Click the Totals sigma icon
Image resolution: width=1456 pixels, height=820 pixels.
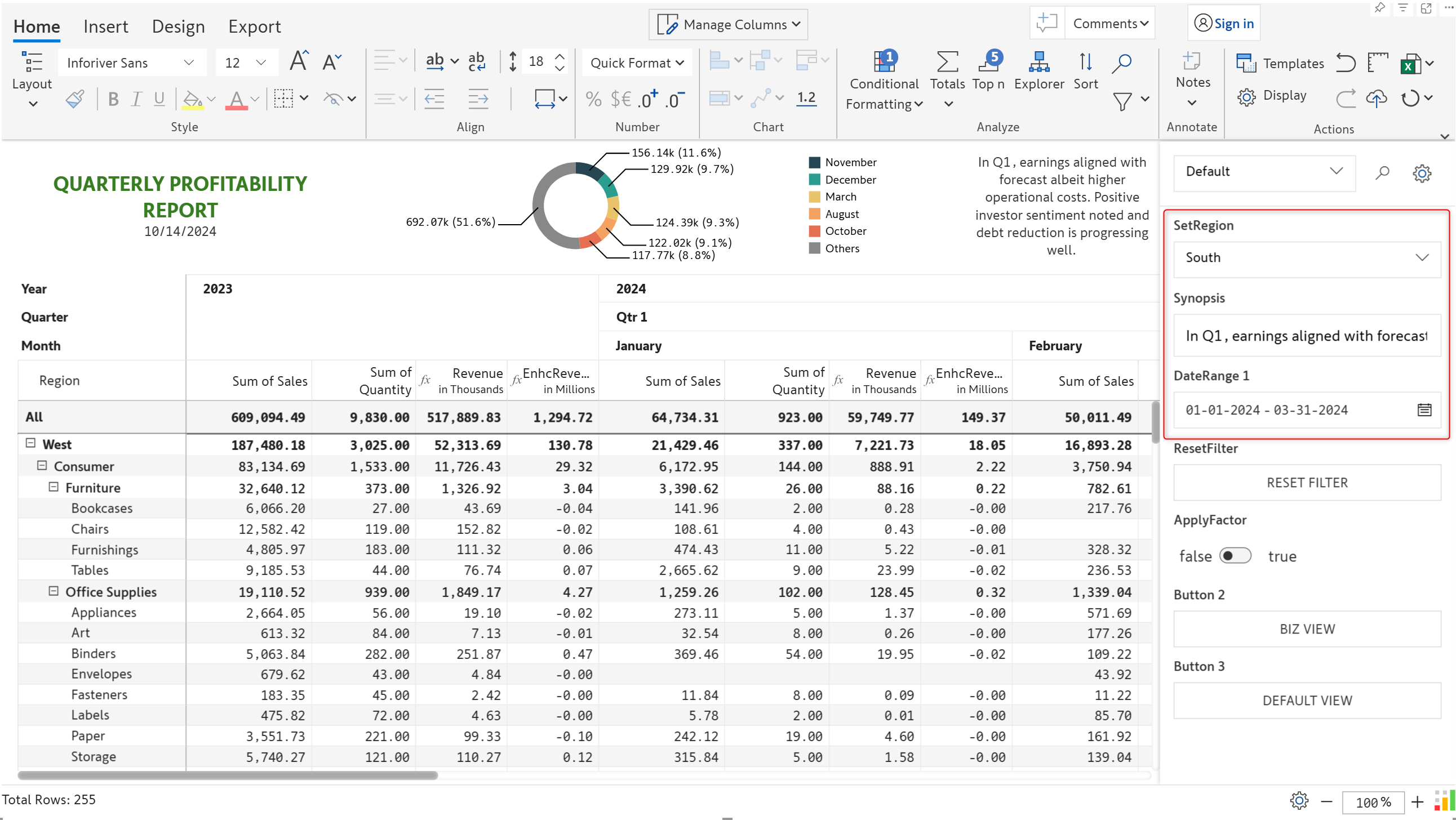[947, 62]
